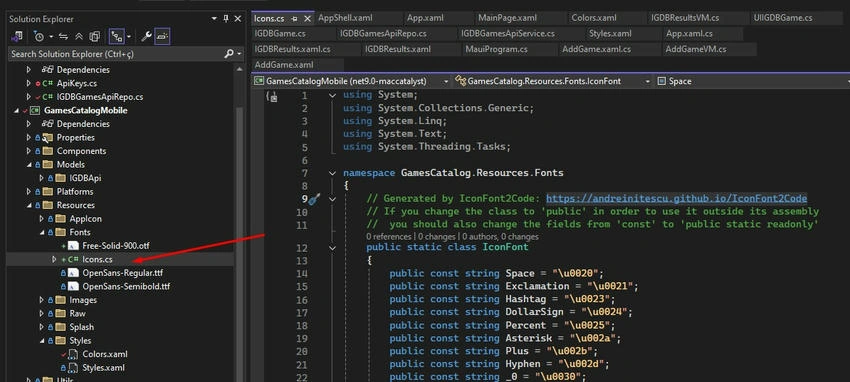
Task: Click the Platforms folder icon
Action: (48, 191)
